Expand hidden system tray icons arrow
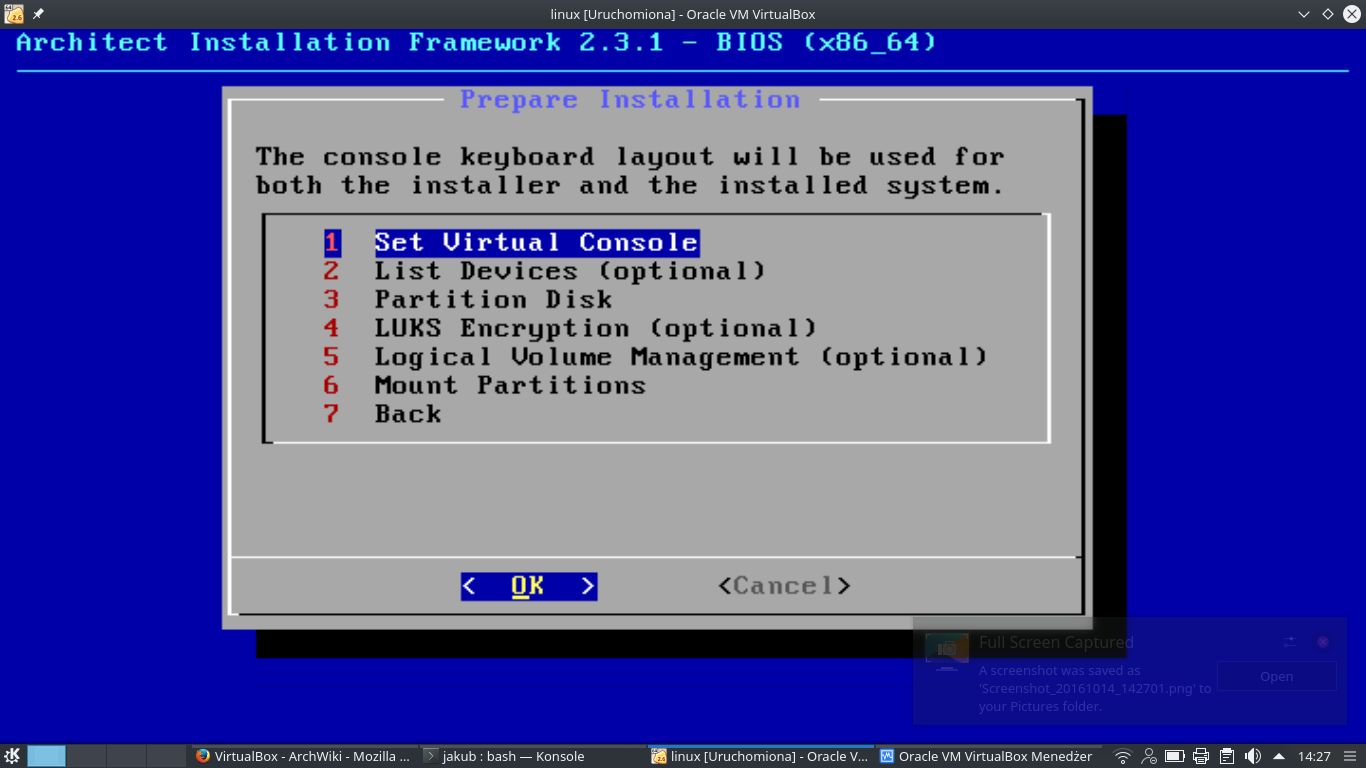This screenshot has height=768, width=1366. click(x=1278, y=756)
